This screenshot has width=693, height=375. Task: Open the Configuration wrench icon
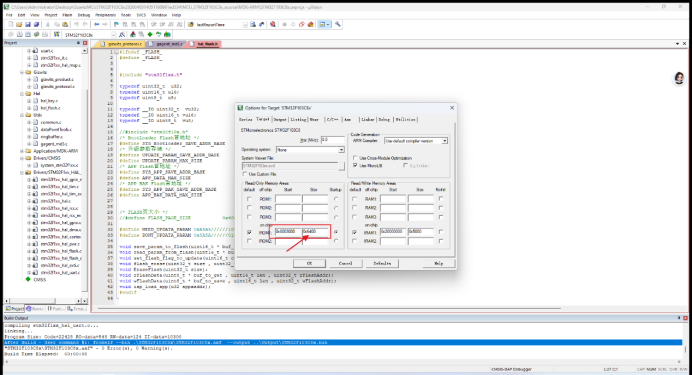click(338, 24)
